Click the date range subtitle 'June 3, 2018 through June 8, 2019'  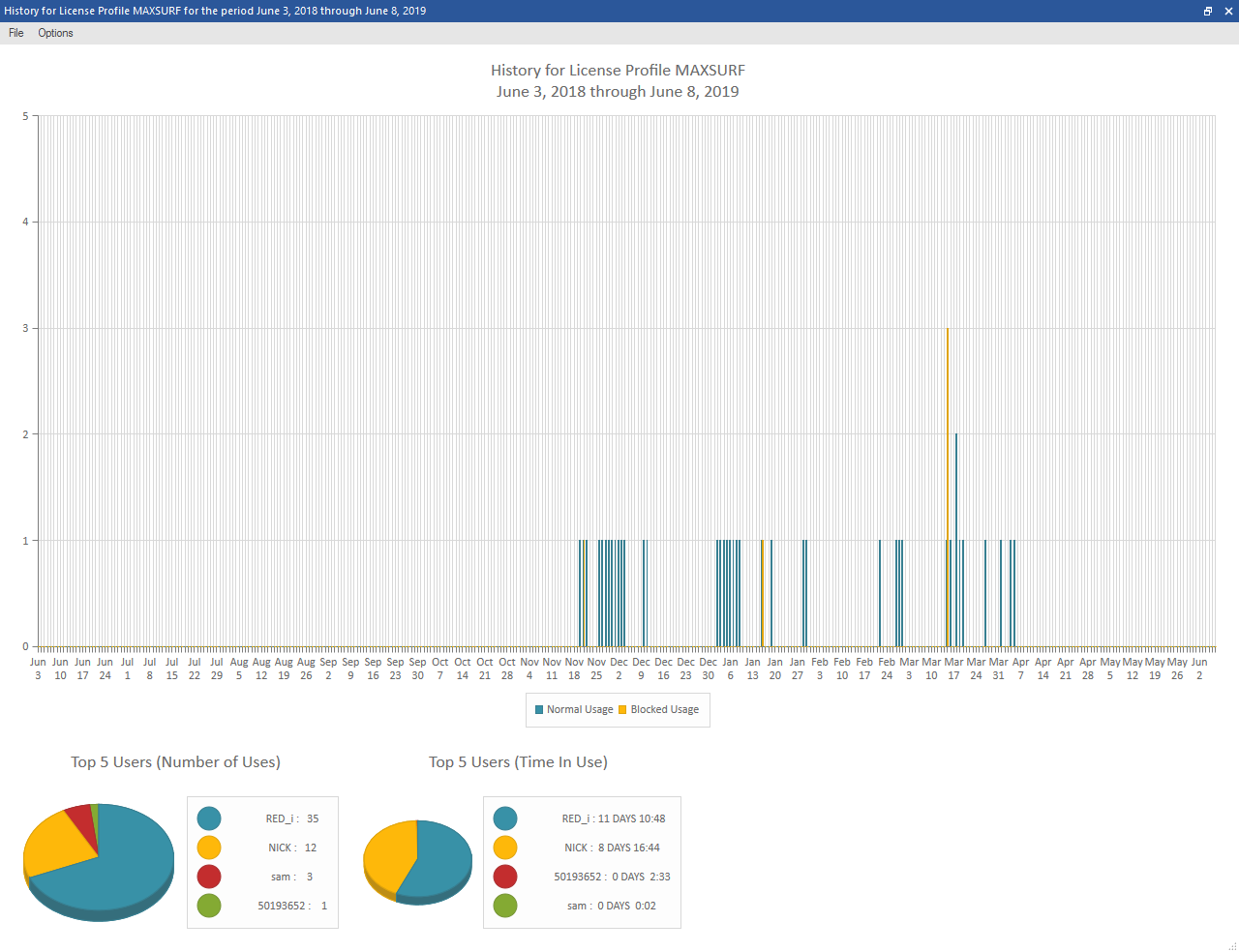[x=618, y=92]
